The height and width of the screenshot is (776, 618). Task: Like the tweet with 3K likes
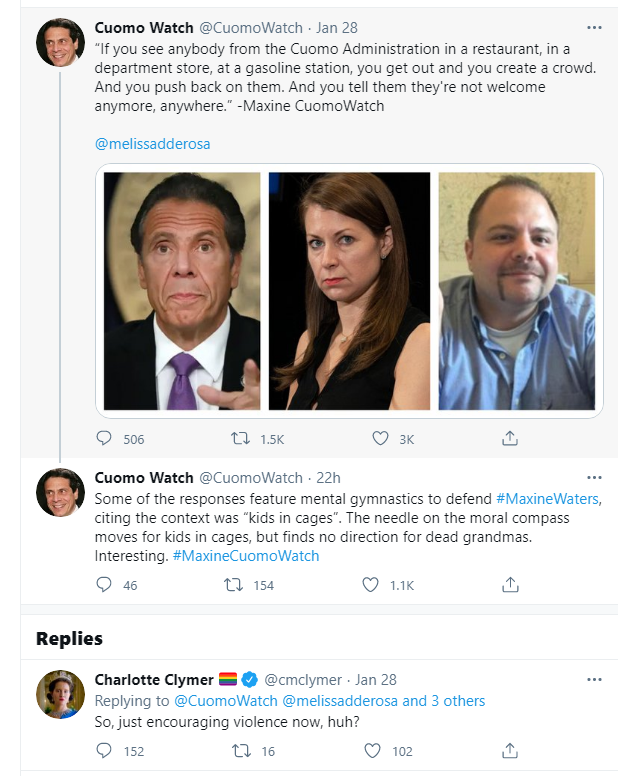pyautogui.click(x=380, y=439)
